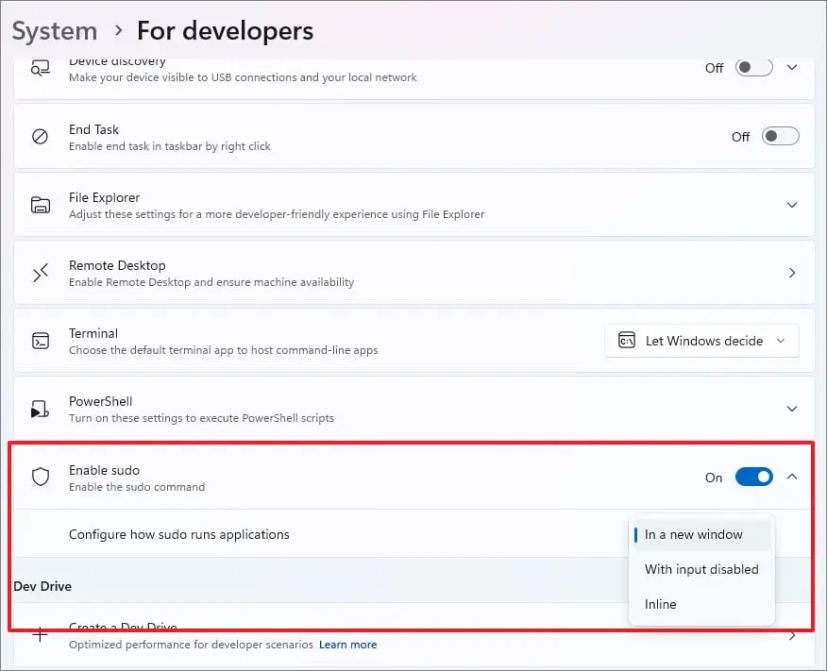Turn off the Enable sudo toggle

(x=754, y=477)
